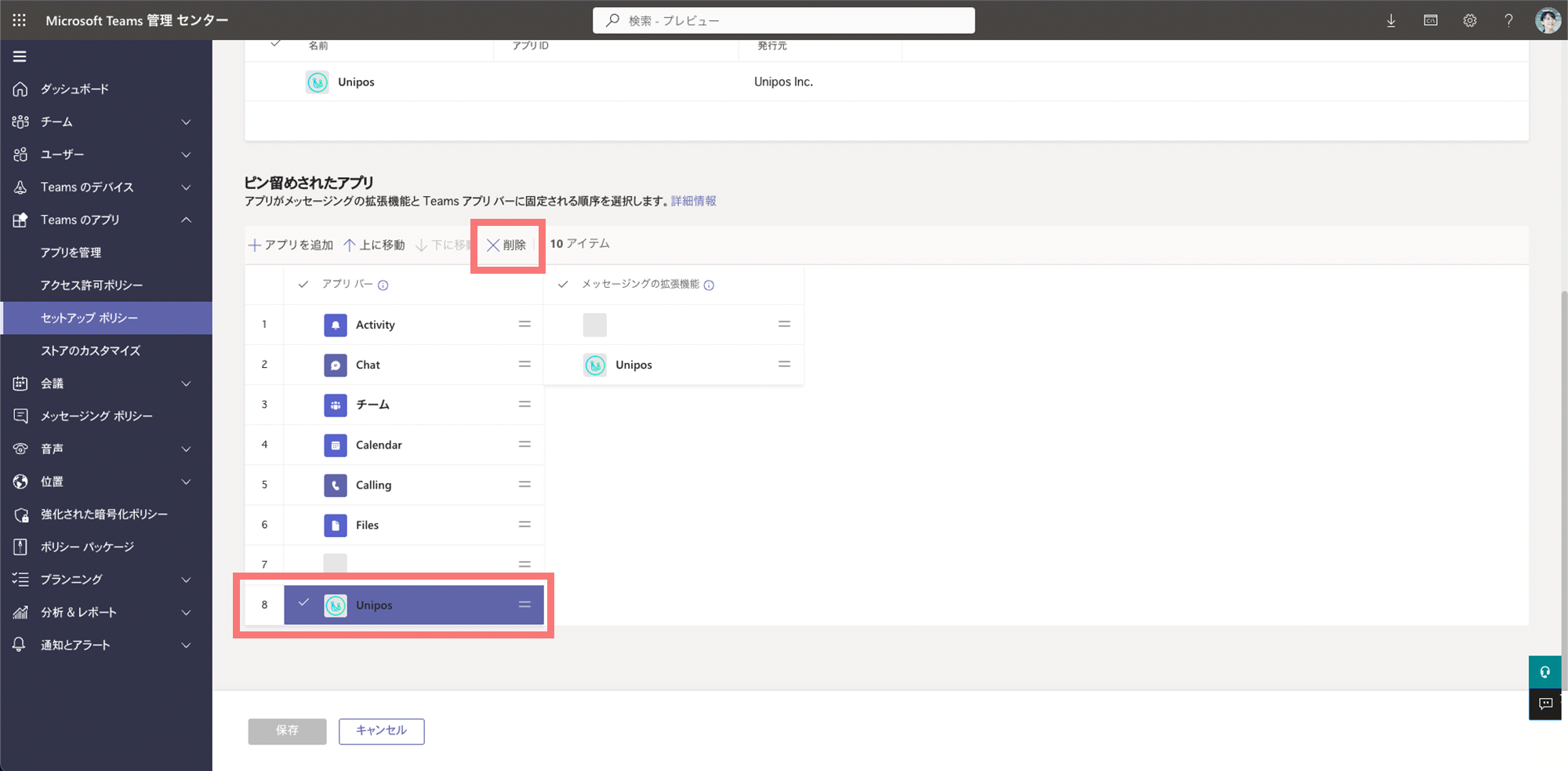
Task: Click the キャンセル button
Action: click(382, 731)
